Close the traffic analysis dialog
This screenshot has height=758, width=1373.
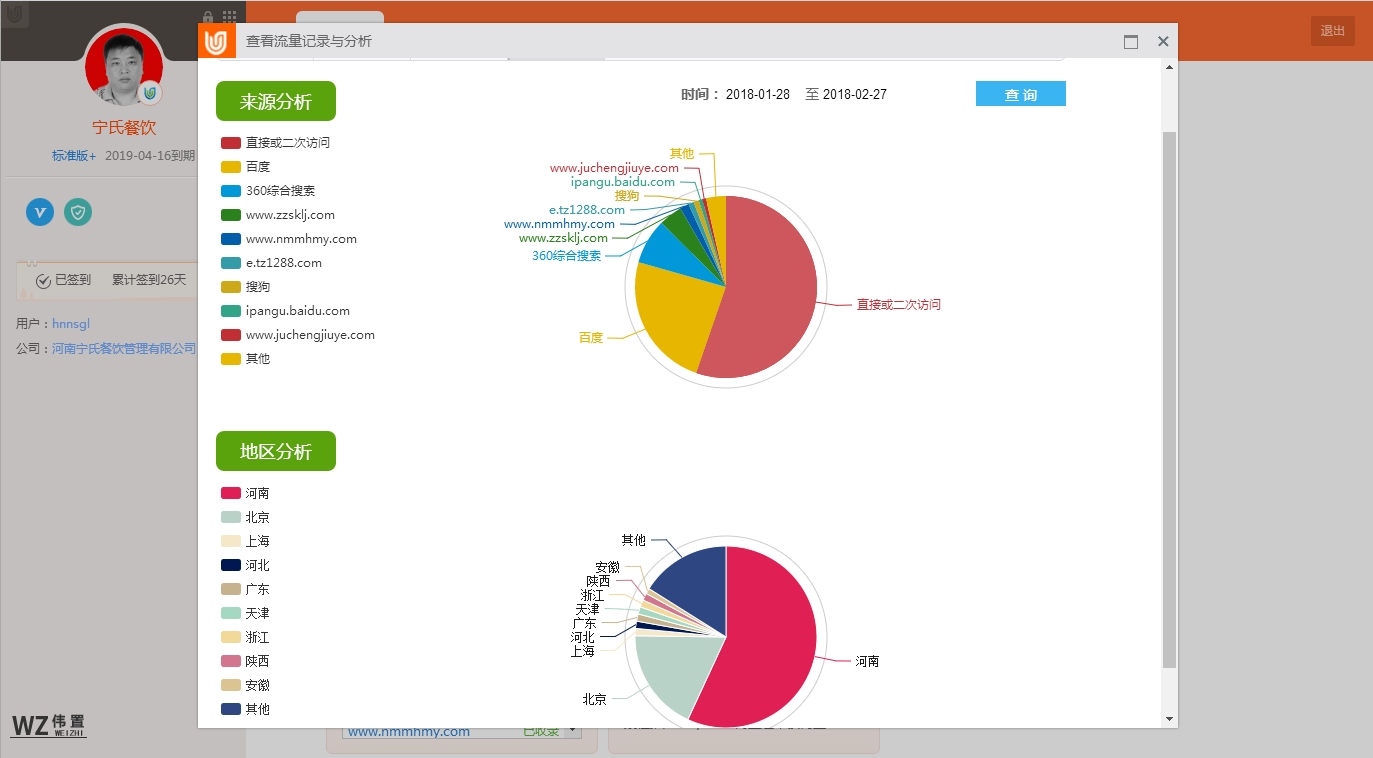1163,42
